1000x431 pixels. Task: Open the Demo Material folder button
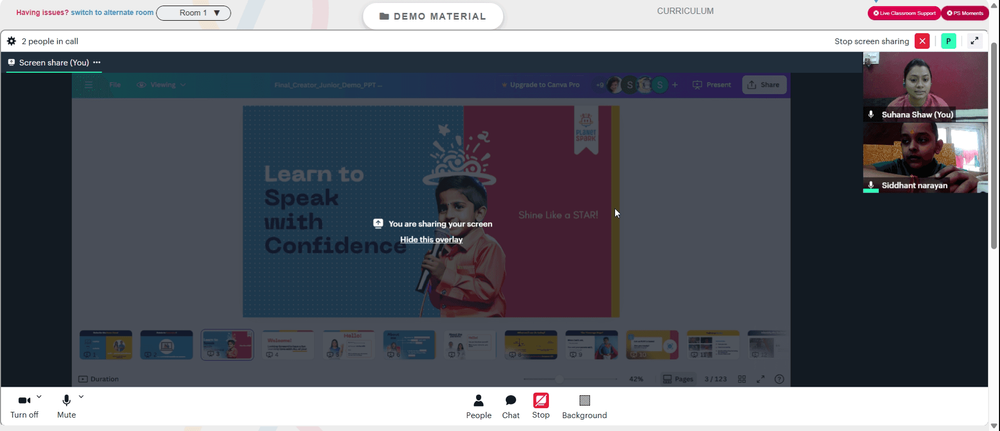click(433, 17)
